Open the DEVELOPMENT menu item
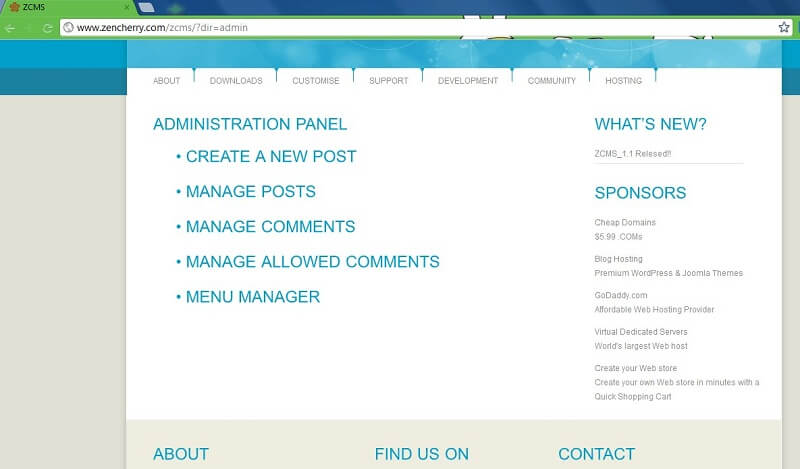This screenshot has width=800, height=469. (x=468, y=81)
